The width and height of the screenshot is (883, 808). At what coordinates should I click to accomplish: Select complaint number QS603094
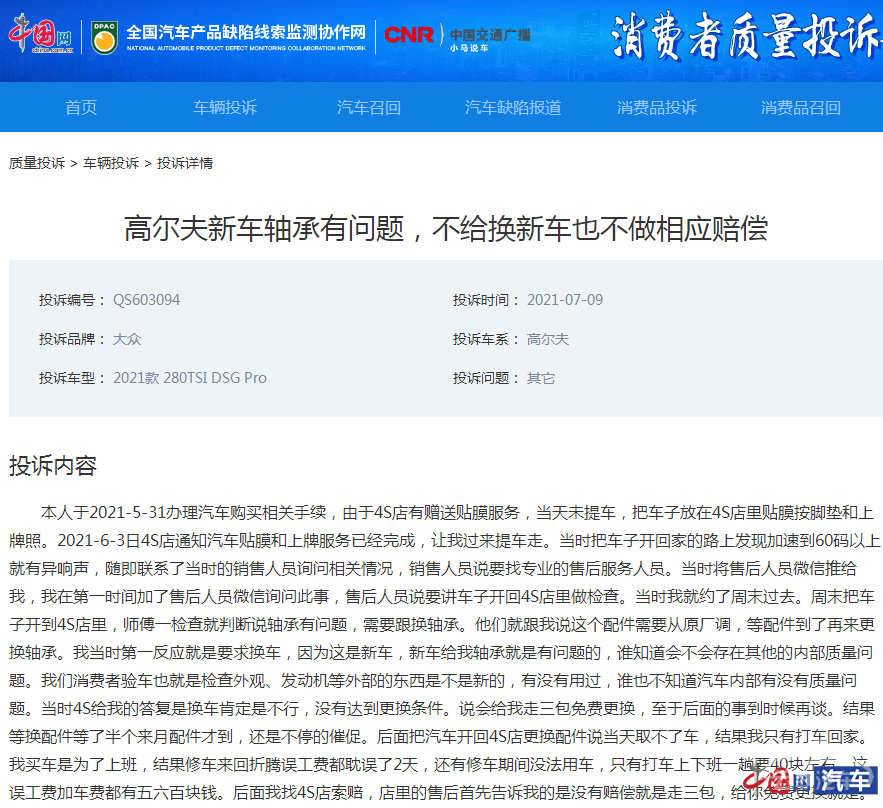coord(146,300)
